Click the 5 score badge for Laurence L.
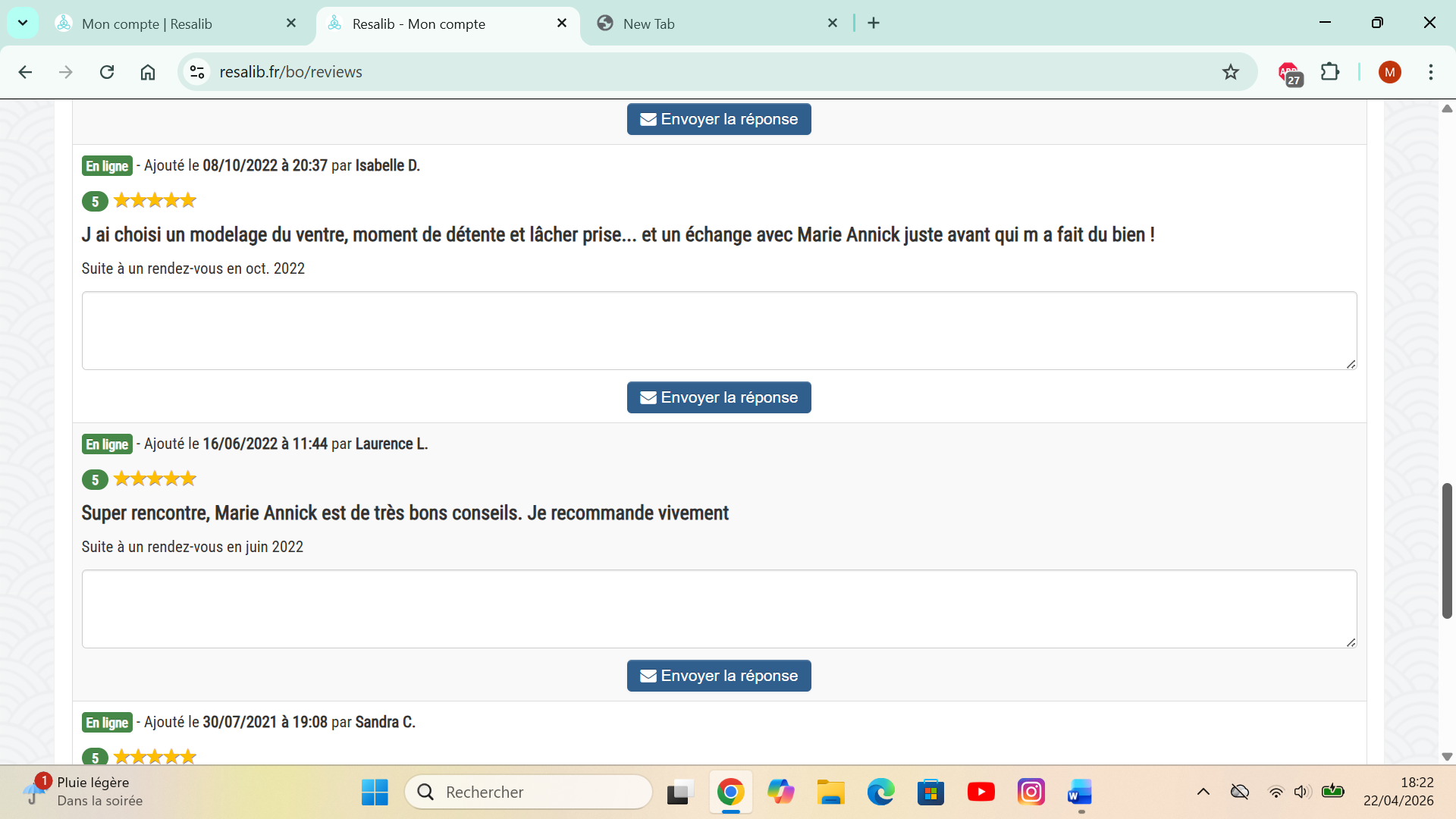The image size is (1456, 819). pyautogui.click(x=95, y=480)
